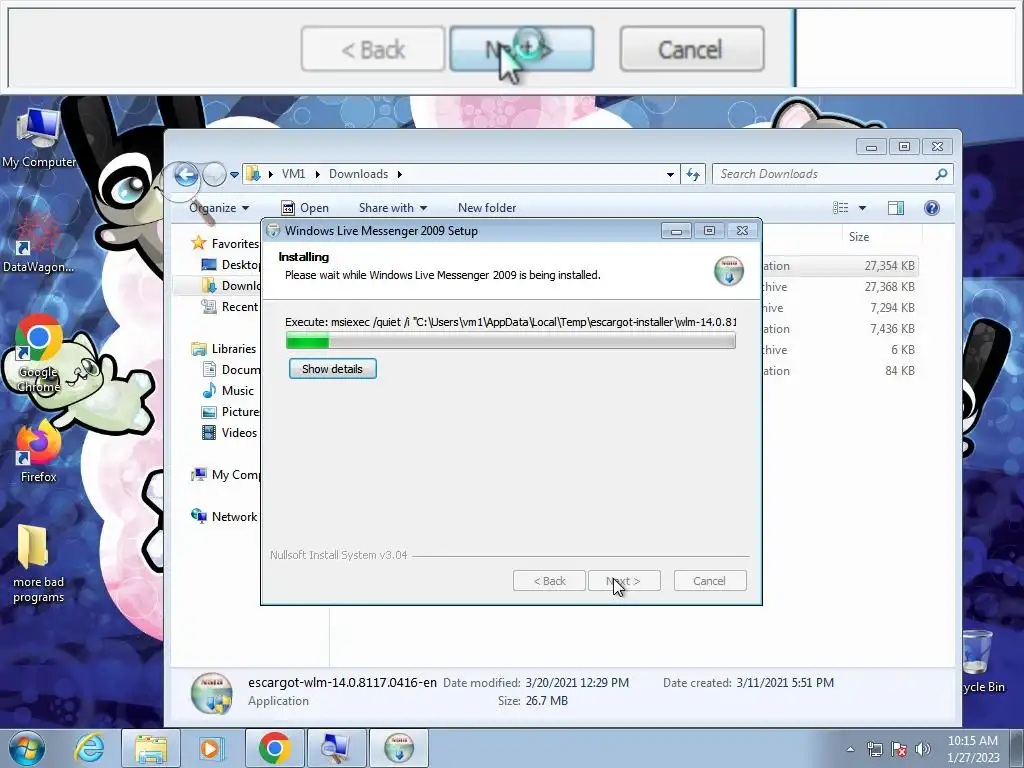Select file row sized 84 KB
1024x768 pixels.
[840, 370]
